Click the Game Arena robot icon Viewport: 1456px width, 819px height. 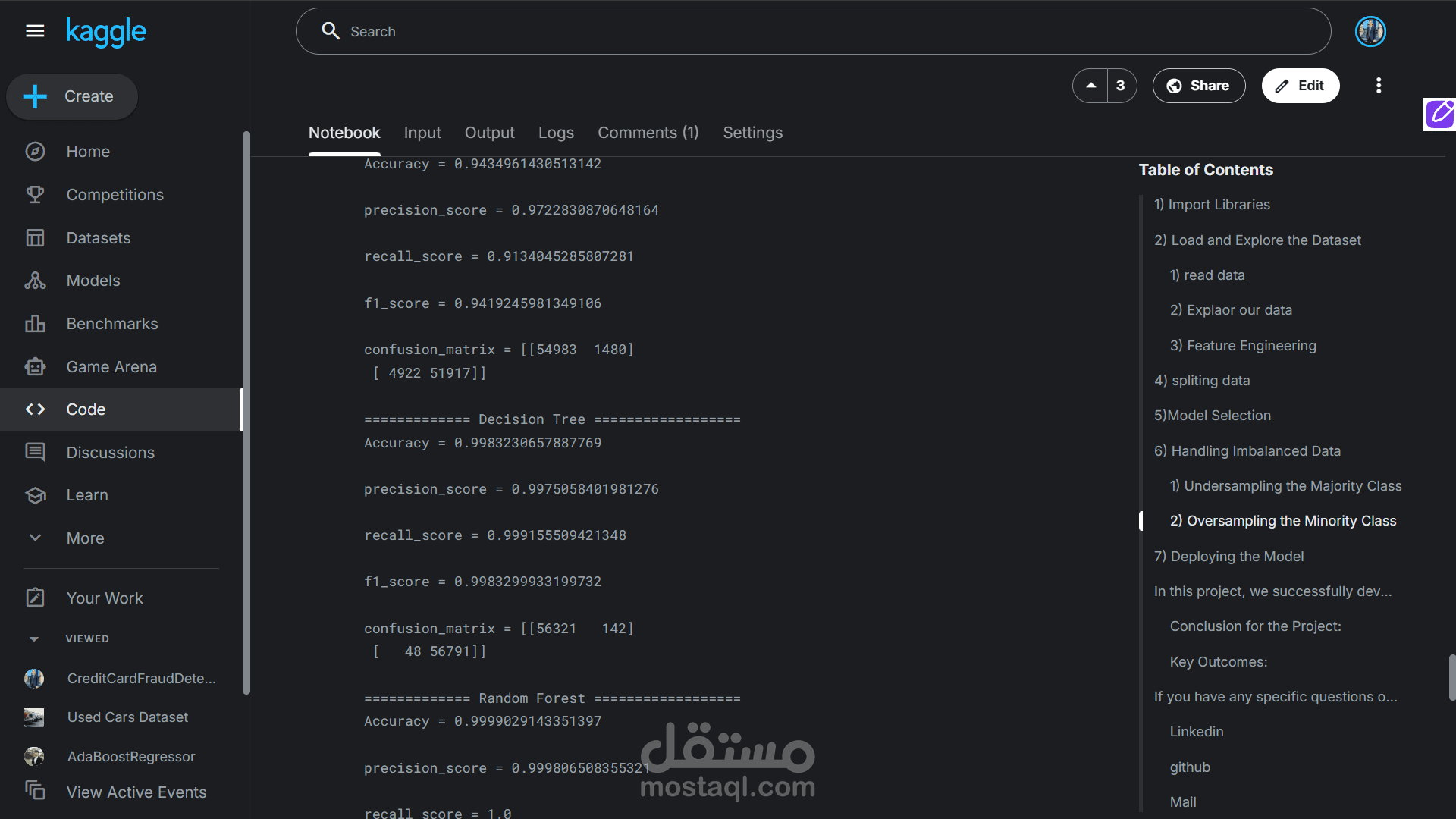pos(35,367)
